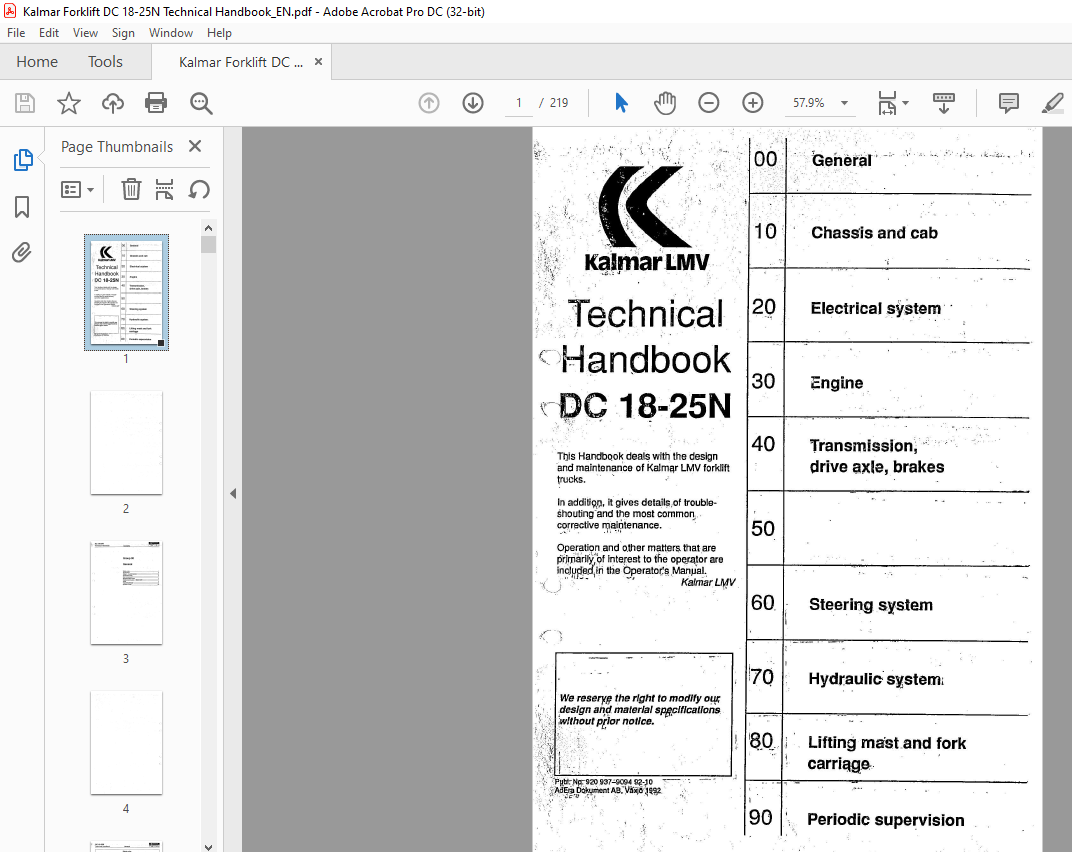Switch to the Home tab
The image size is (1072, 852).
click(37, 62)
